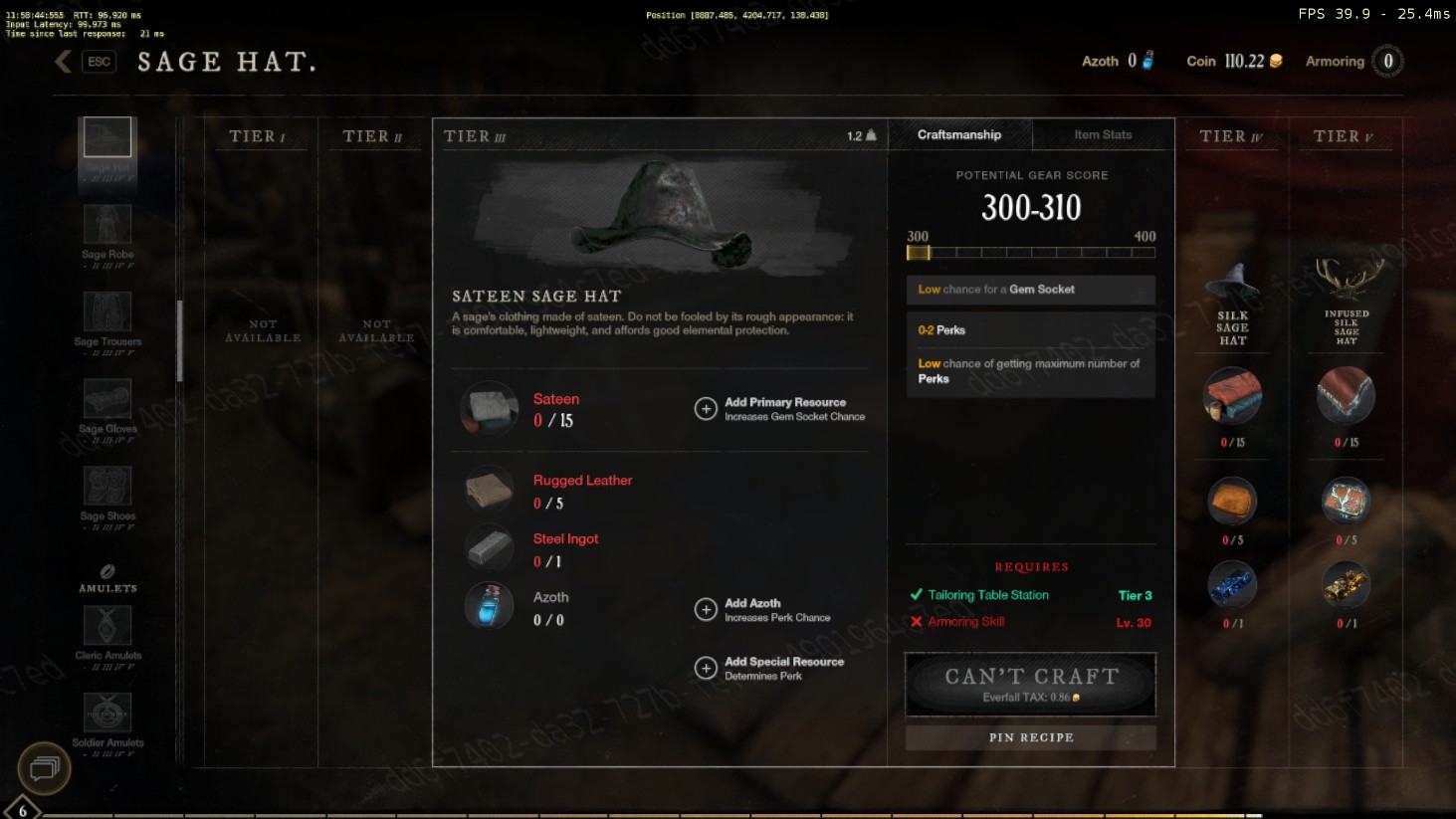Expand Add Primary Resource plus button

[706, 409]
